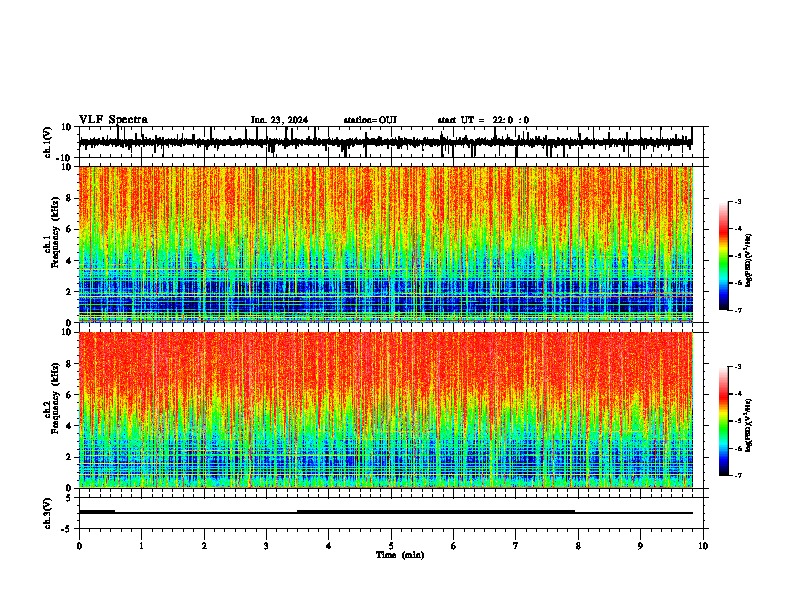Viewport: 792px width, 612px height.
Task: Click the "start UT = 22:0 :0" text
Action: pyautogui.click(x=483, y=120)
